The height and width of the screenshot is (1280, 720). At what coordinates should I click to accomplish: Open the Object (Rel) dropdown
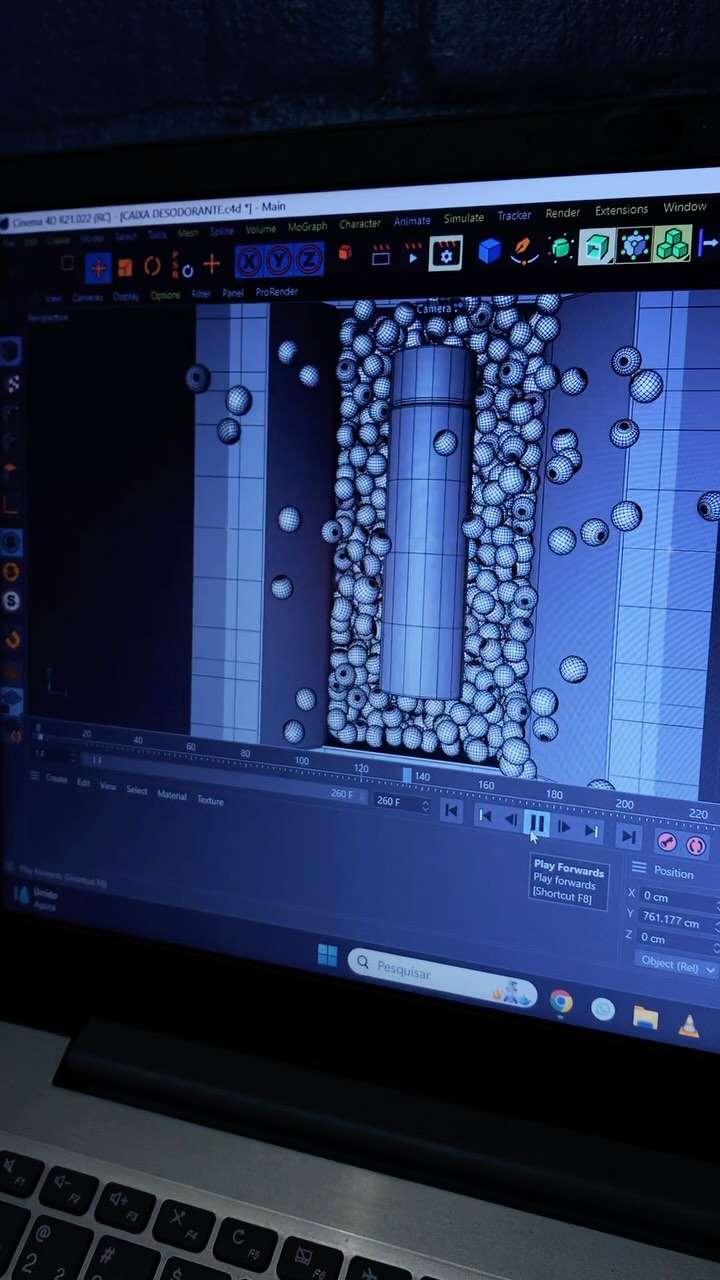coord(677,966)
